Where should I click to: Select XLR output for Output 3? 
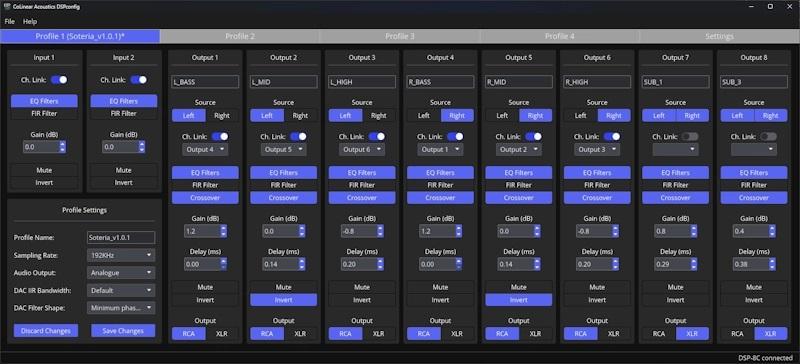click(379, 334)
